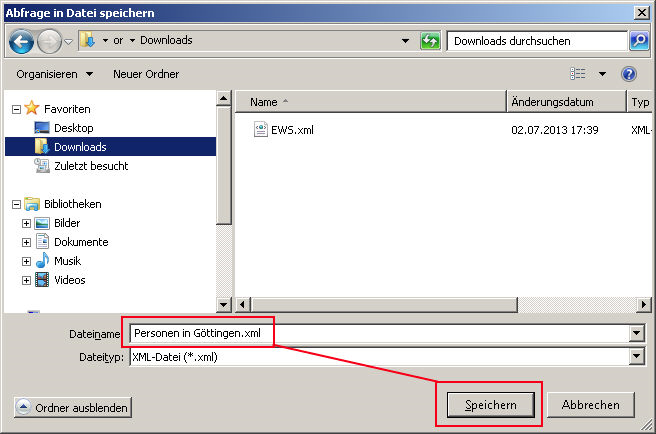The image size is (656, 434).
Task: Open the Dateityp dropdown list
Action: tap(636, 357)
